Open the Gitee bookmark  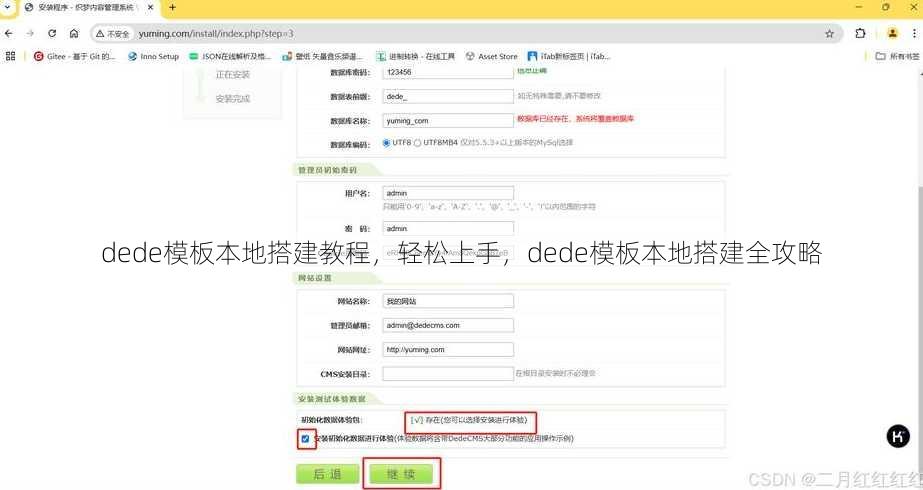[74, 57]
